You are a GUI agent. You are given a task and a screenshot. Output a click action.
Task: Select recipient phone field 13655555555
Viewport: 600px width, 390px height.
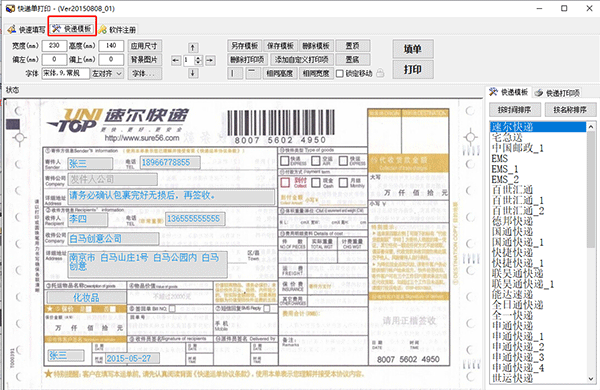195,219
